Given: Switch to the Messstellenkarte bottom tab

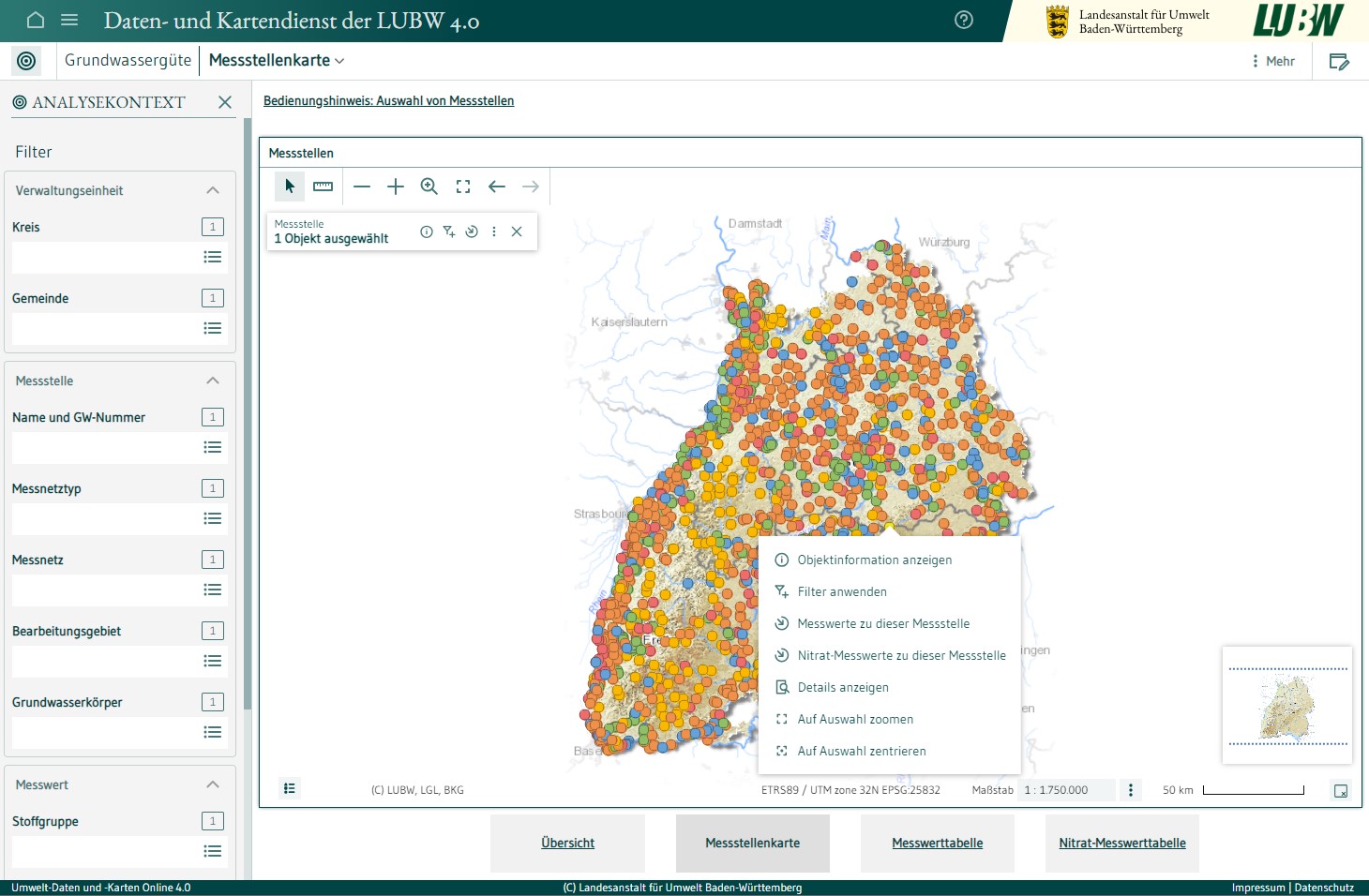Looking at the screenshot, I should tap(753, 844).
